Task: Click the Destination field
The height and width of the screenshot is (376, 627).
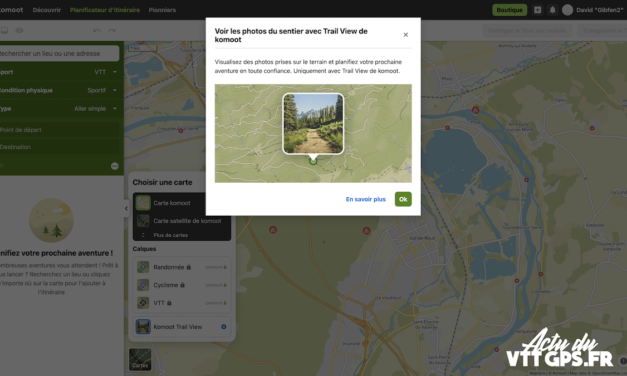Action: [59, 147]
